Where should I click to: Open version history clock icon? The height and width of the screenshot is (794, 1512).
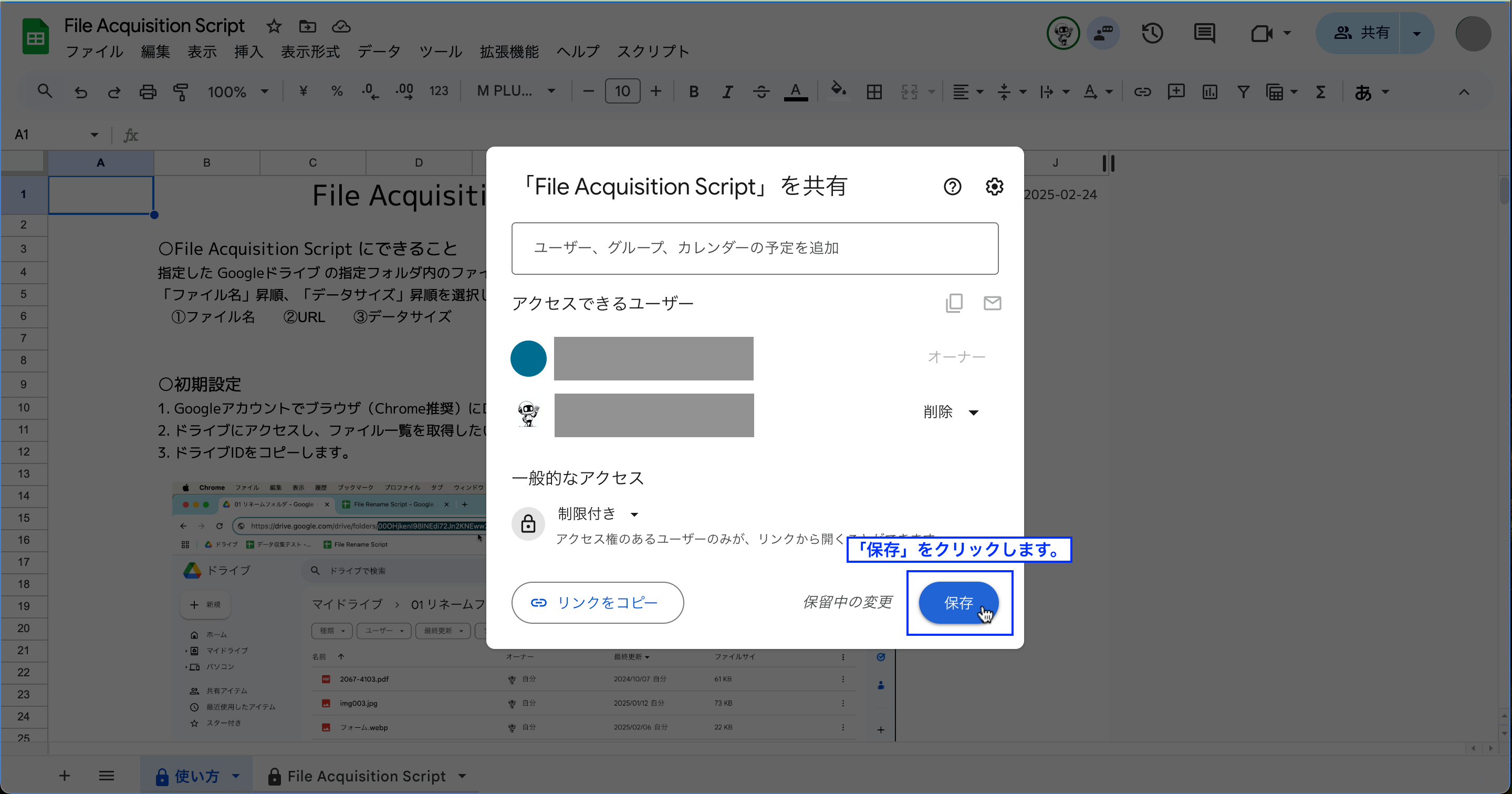[1152, 33]
